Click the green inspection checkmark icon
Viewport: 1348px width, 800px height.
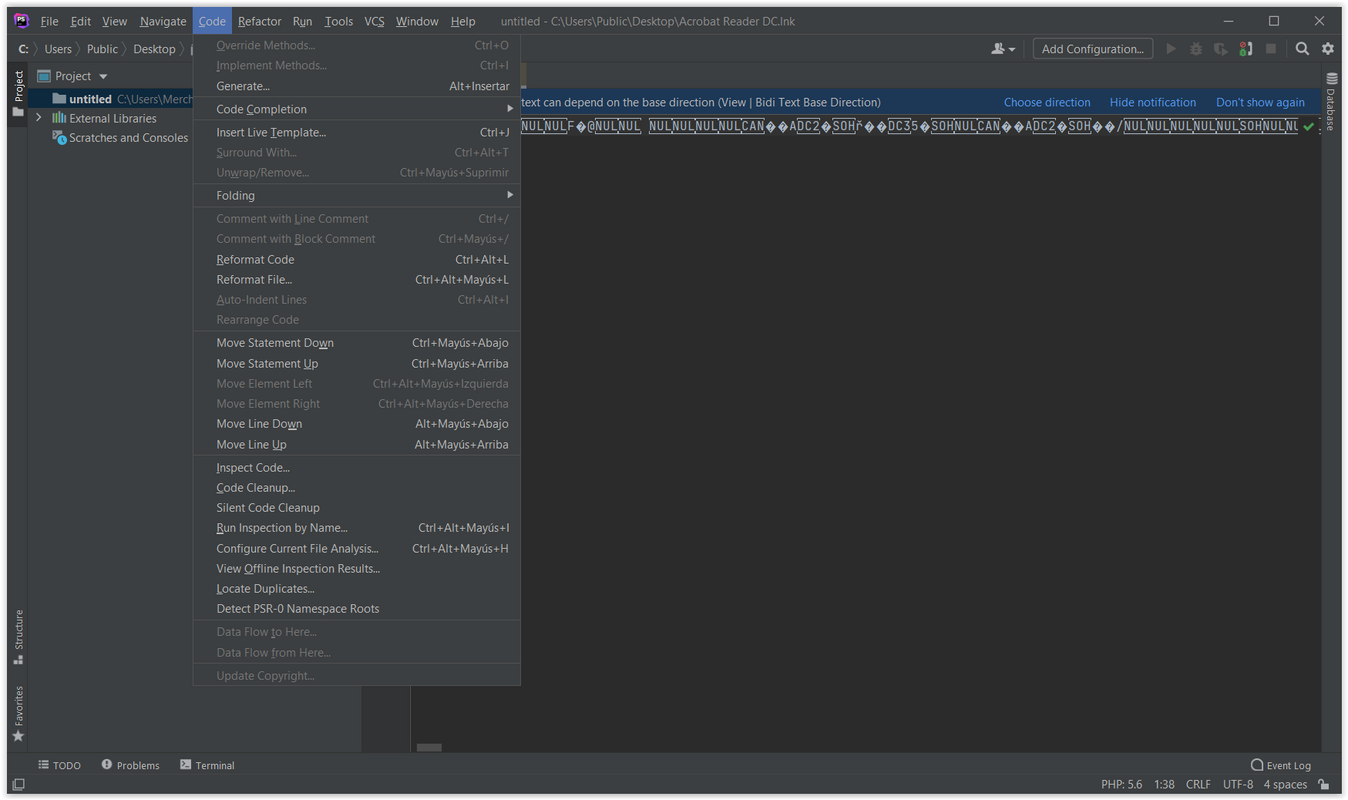point(1308,127)
